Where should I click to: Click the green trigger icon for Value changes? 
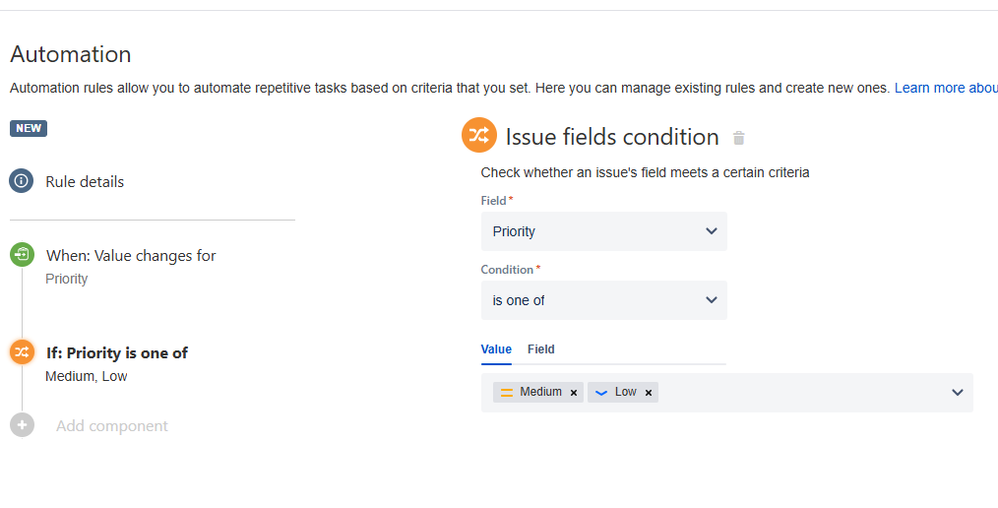coord(22,255)
